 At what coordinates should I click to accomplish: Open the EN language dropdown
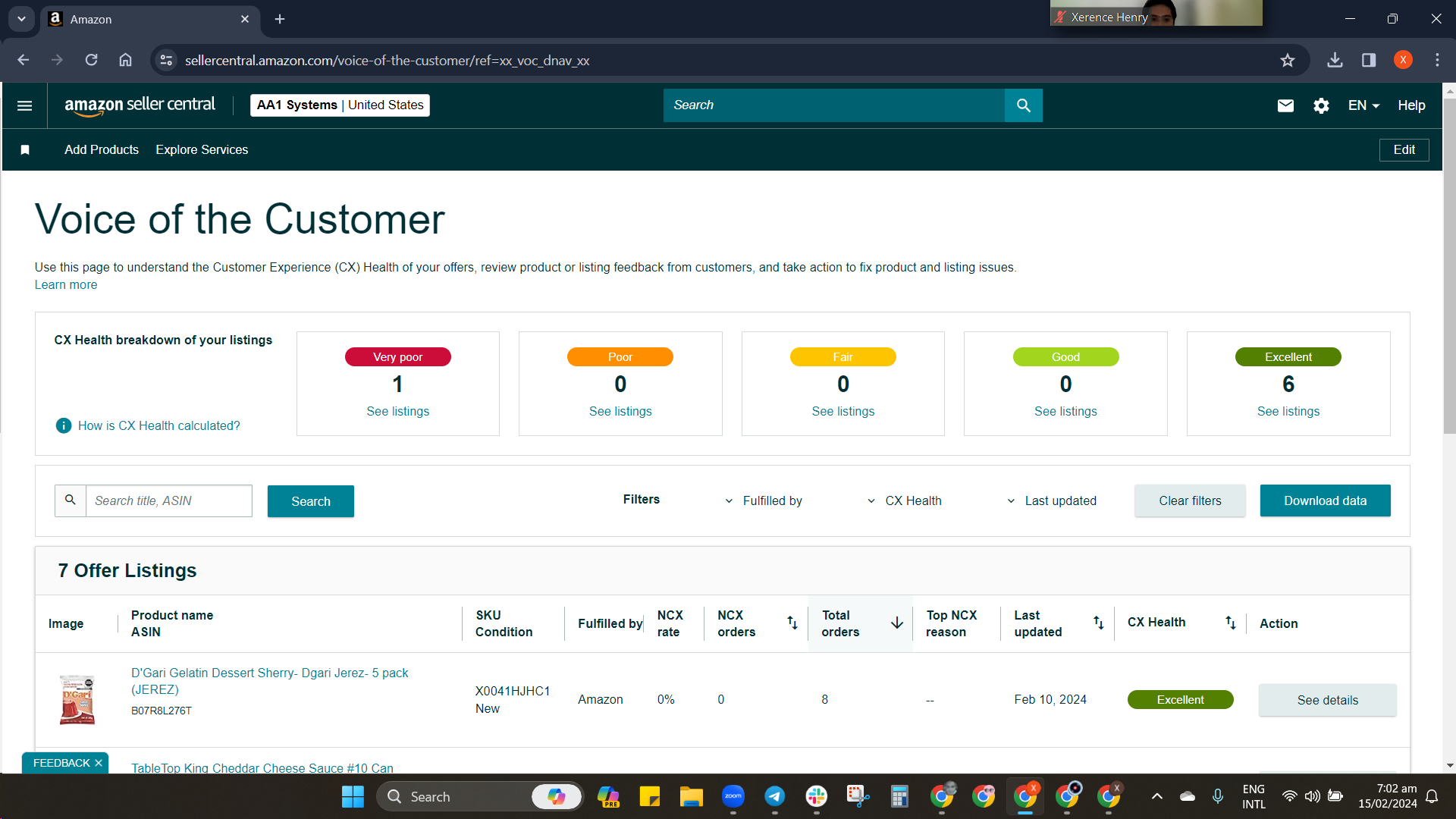point(1363,105)
